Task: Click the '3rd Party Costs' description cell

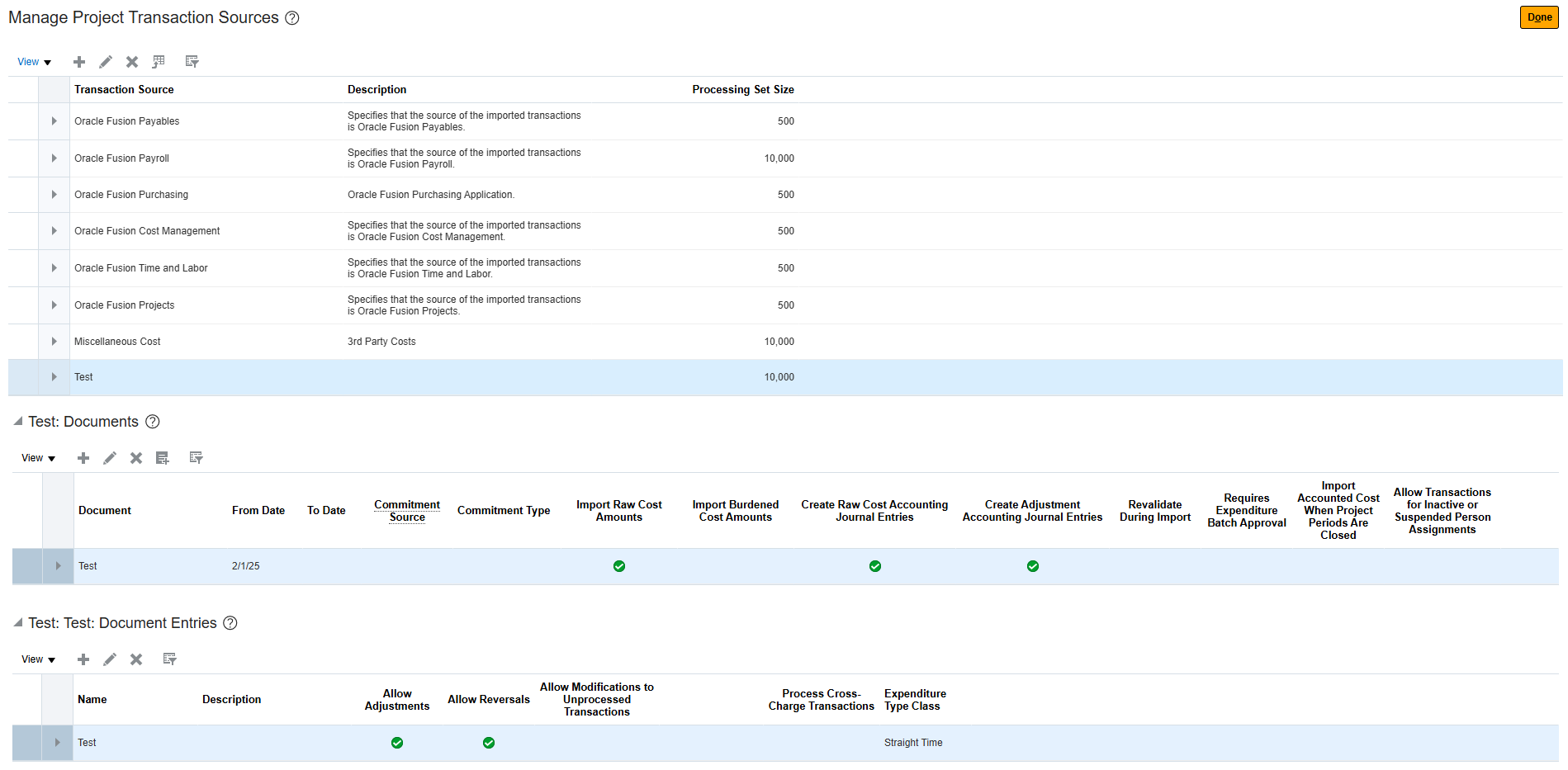Action: [381, 342]
